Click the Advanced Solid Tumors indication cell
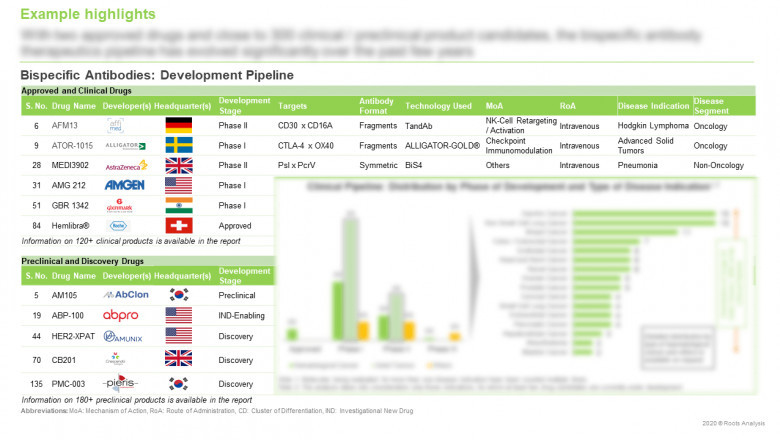This screenshot has height=440, width=780. [646, 146]
